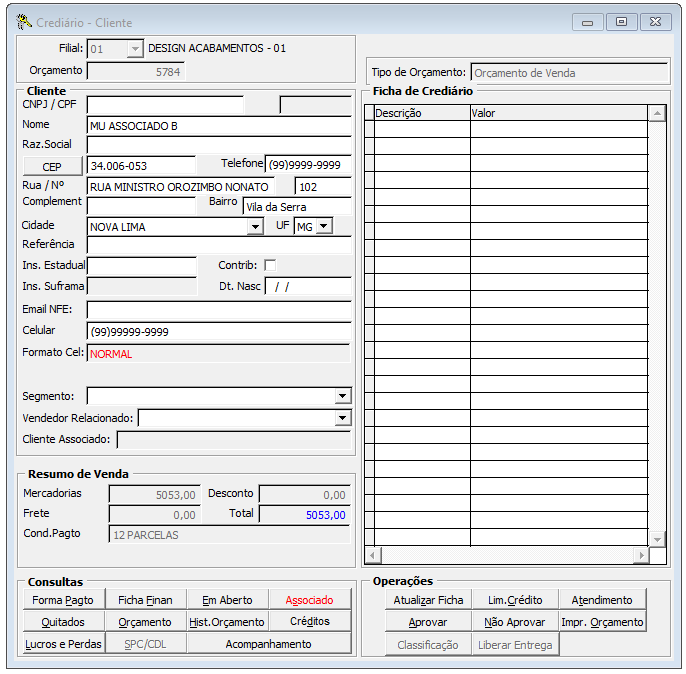Click the Nome input field

click(218, 126)
